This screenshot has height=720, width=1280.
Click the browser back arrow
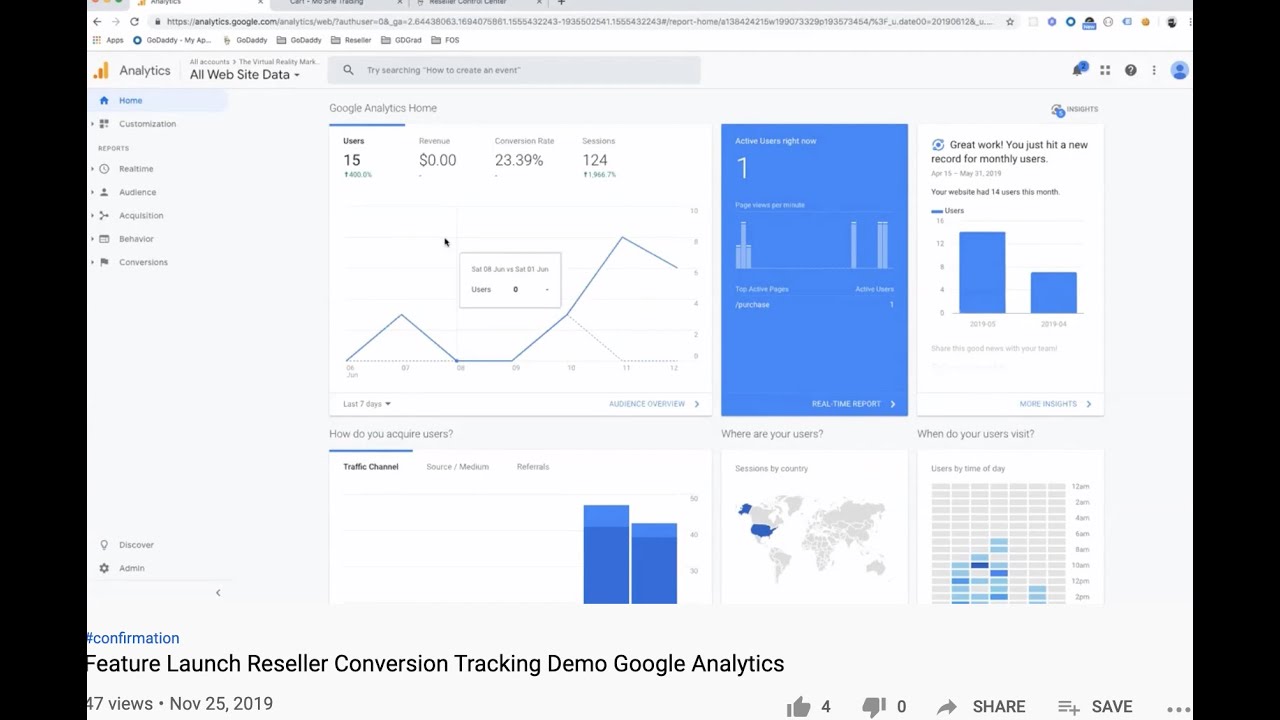(97, 21)
